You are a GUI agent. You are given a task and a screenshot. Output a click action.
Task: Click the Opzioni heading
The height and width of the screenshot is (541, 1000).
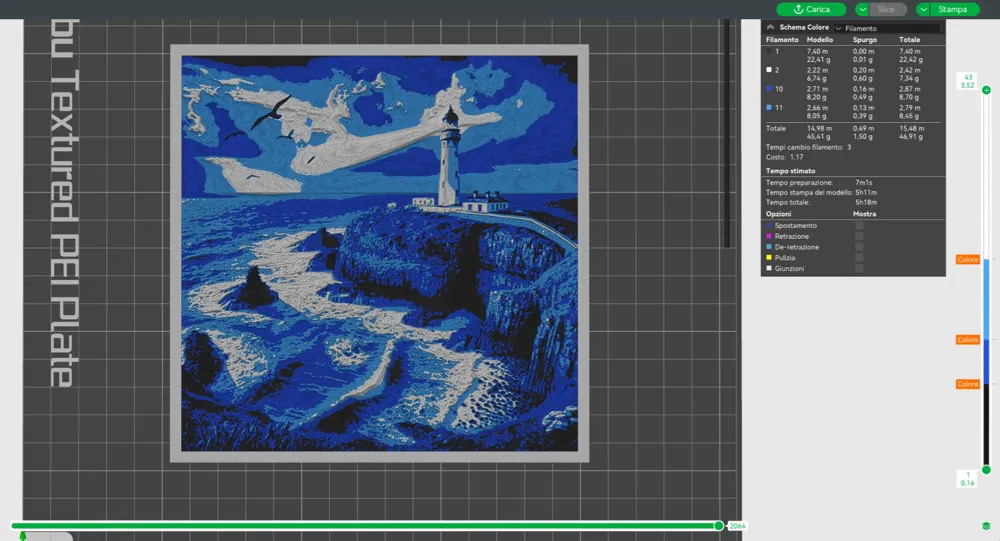click(778, 214)
